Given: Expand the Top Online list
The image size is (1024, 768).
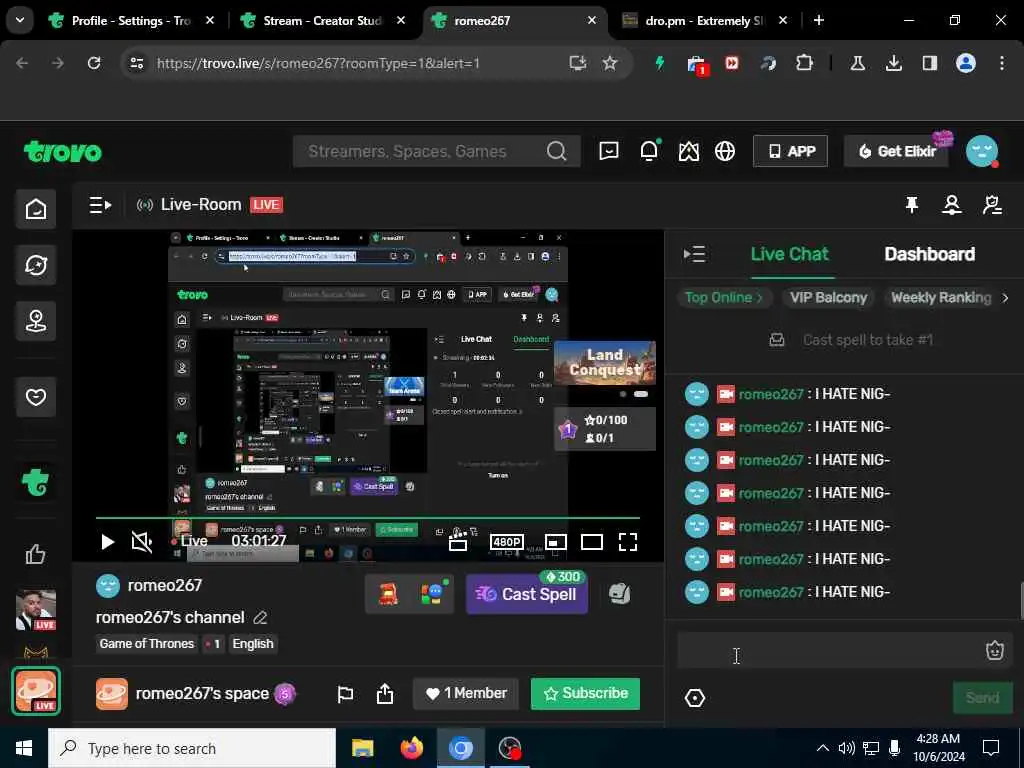Looking at the screenshot, I should point(724,298).
